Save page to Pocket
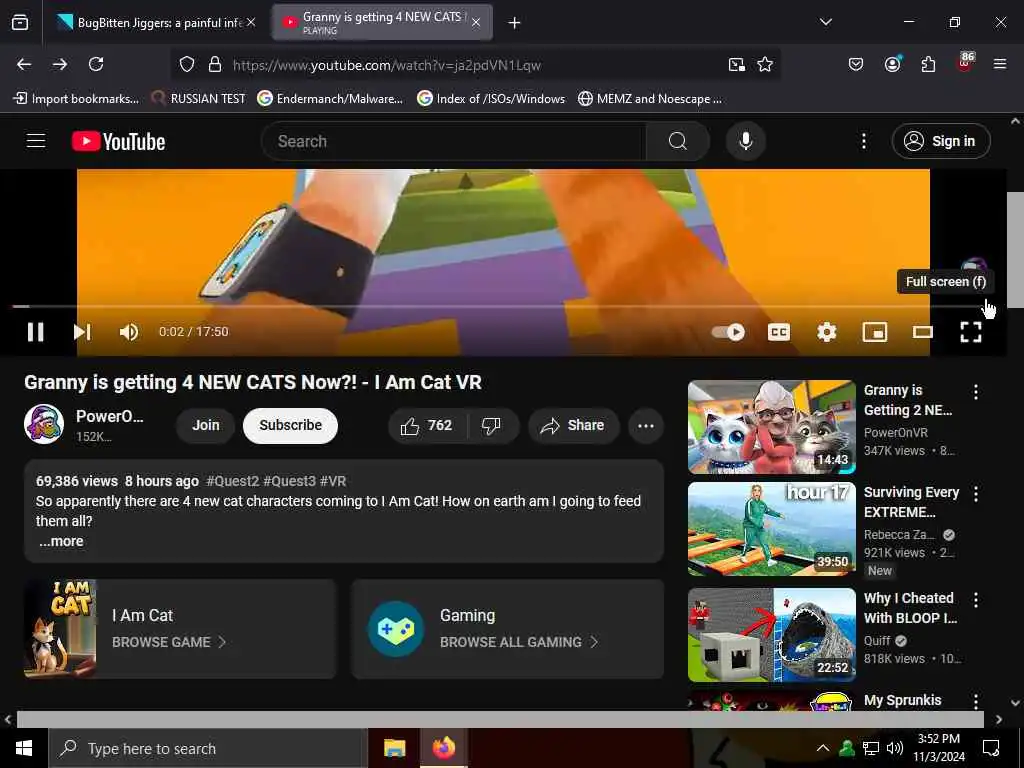The width and height of the screenshot is (1024, 768). coord(856,64)
